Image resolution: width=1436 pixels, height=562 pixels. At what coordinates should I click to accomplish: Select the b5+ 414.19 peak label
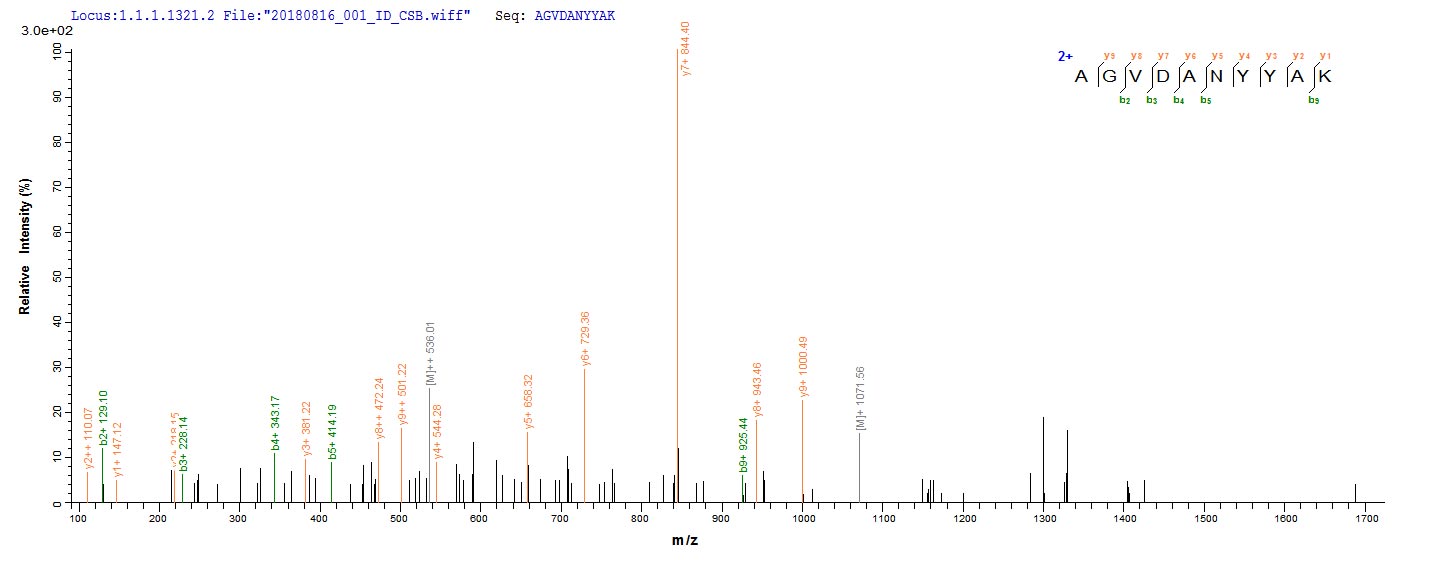point(332,432)
